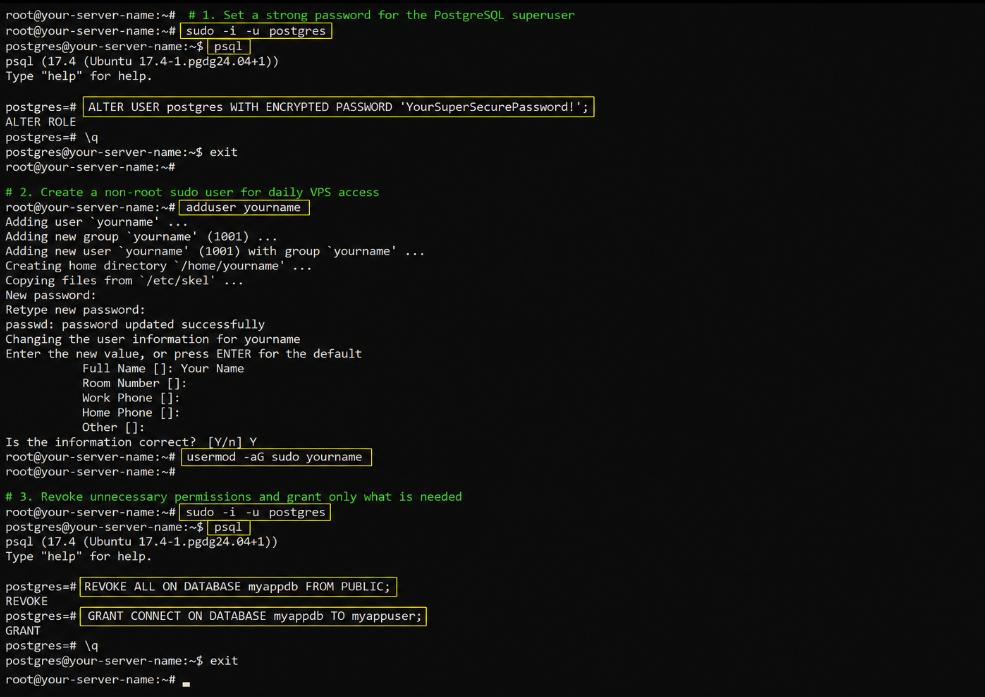Screen dimensions: 985x697
Task: Click the blinking cursor at the final prompt
Action: click(x=186, y=684)
